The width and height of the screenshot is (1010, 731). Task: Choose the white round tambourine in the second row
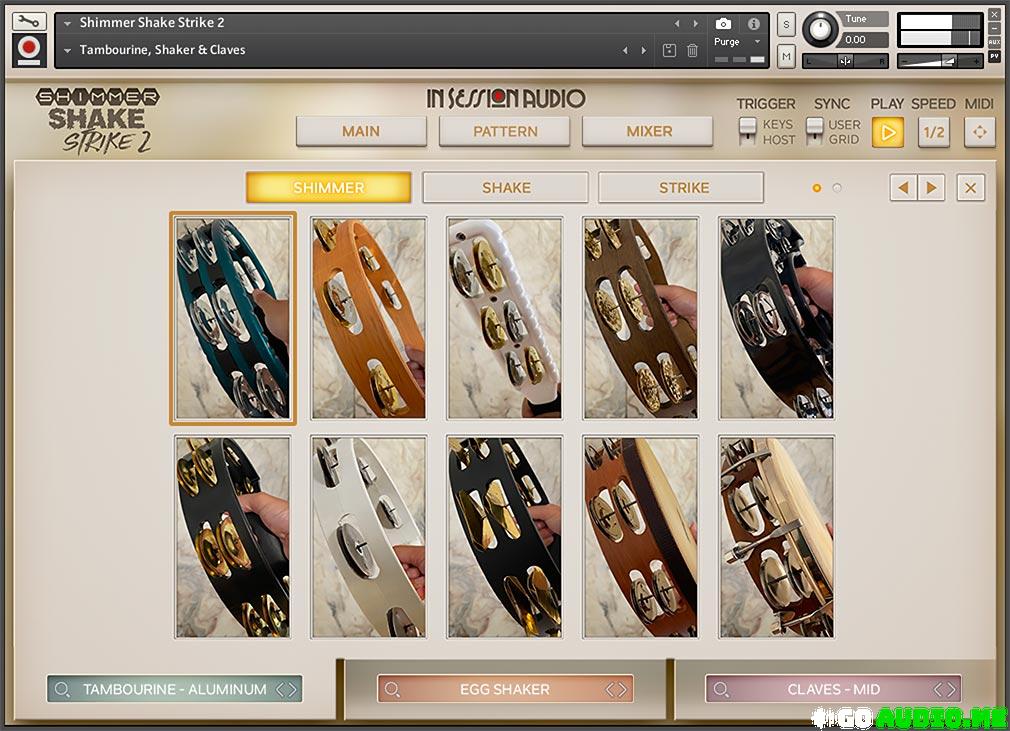click(x=368, y=537)
